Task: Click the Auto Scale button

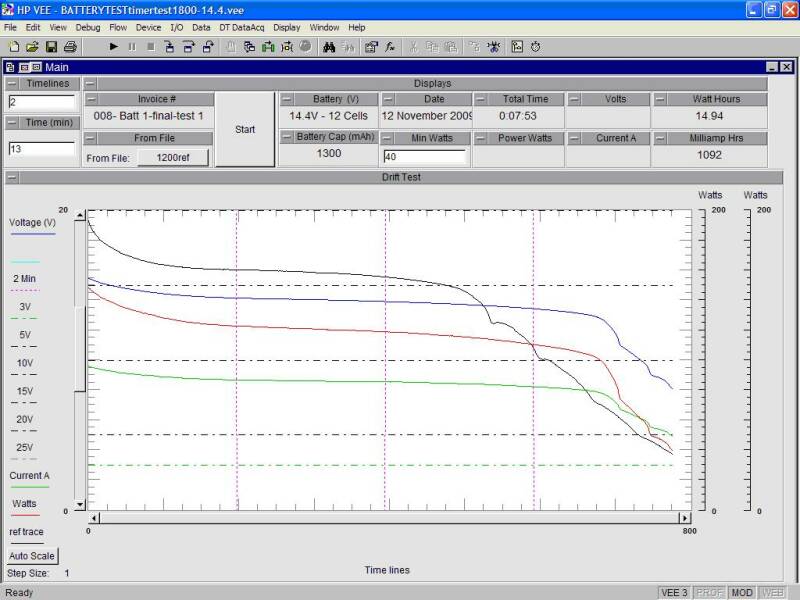Action: coord(33,555)
